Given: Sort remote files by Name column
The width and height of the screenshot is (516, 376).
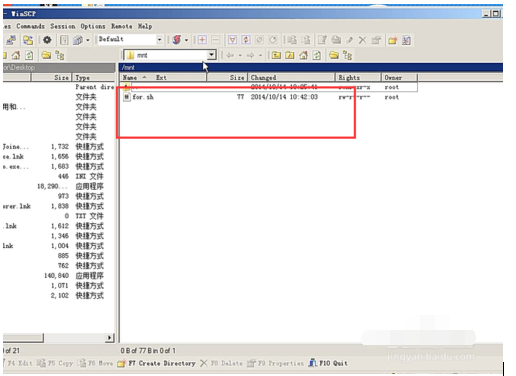Looking at the screenshot, I should pos(130,77).
